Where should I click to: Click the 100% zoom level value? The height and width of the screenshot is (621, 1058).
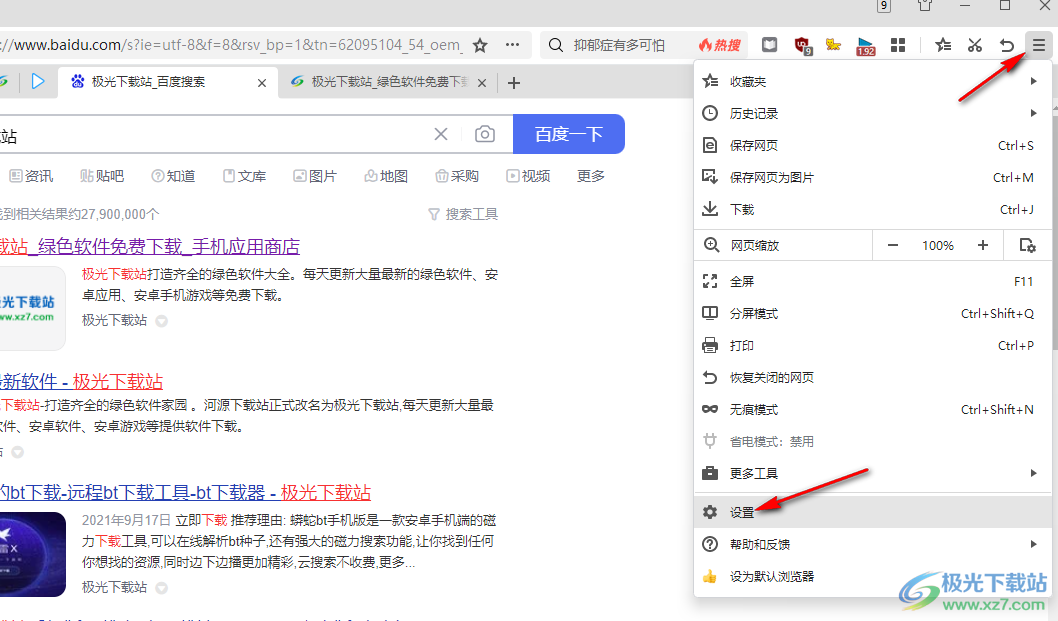point(938,246)
